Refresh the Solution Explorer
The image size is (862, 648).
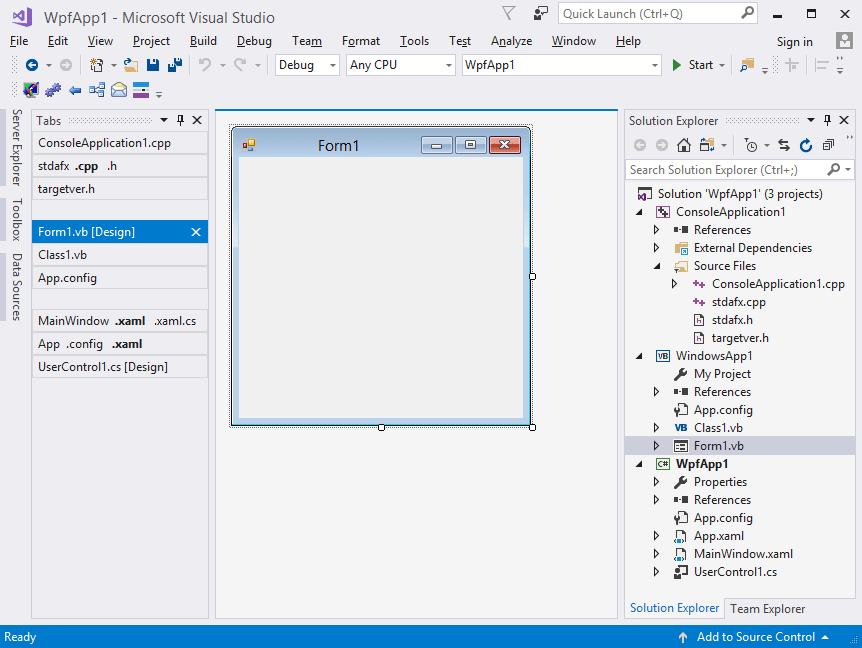(806, 145)
